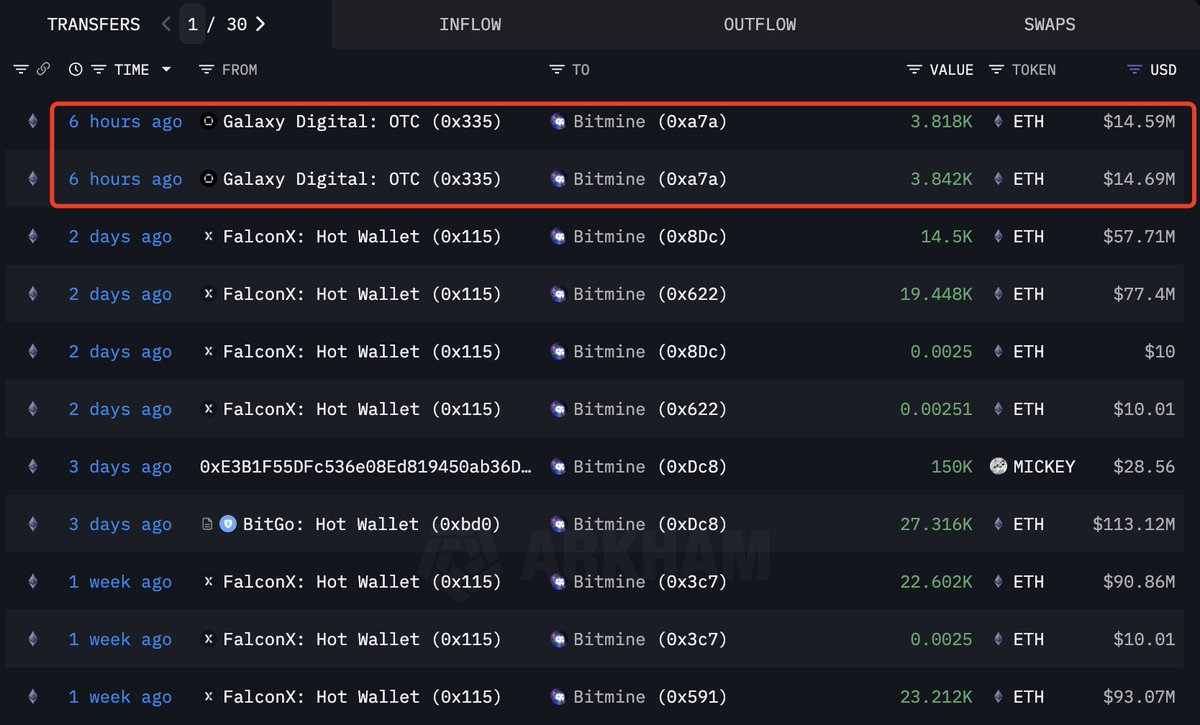Go to previous transfers page
The width and height of the screenshot is (1200, 725).
pos(166,24)
